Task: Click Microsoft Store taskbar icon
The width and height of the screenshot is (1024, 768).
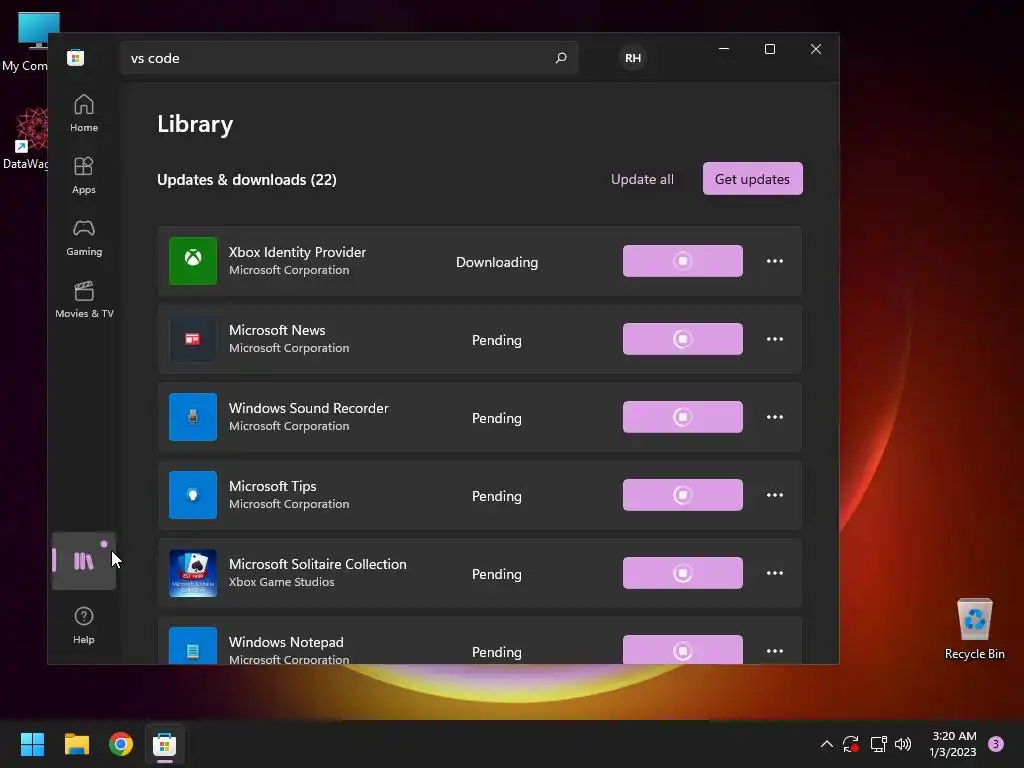Action: (165, 744)
